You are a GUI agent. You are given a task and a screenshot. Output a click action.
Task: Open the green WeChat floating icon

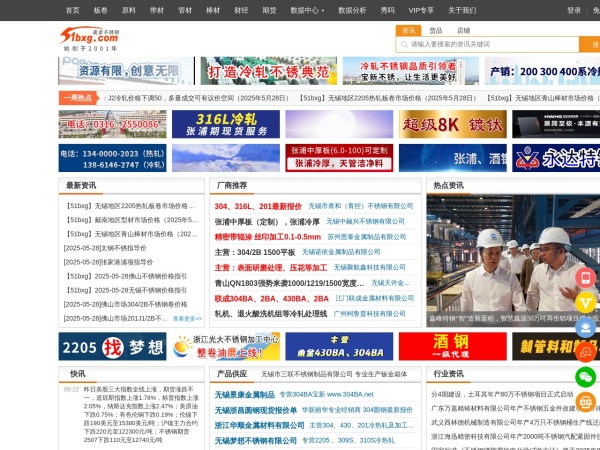(586, 377)
